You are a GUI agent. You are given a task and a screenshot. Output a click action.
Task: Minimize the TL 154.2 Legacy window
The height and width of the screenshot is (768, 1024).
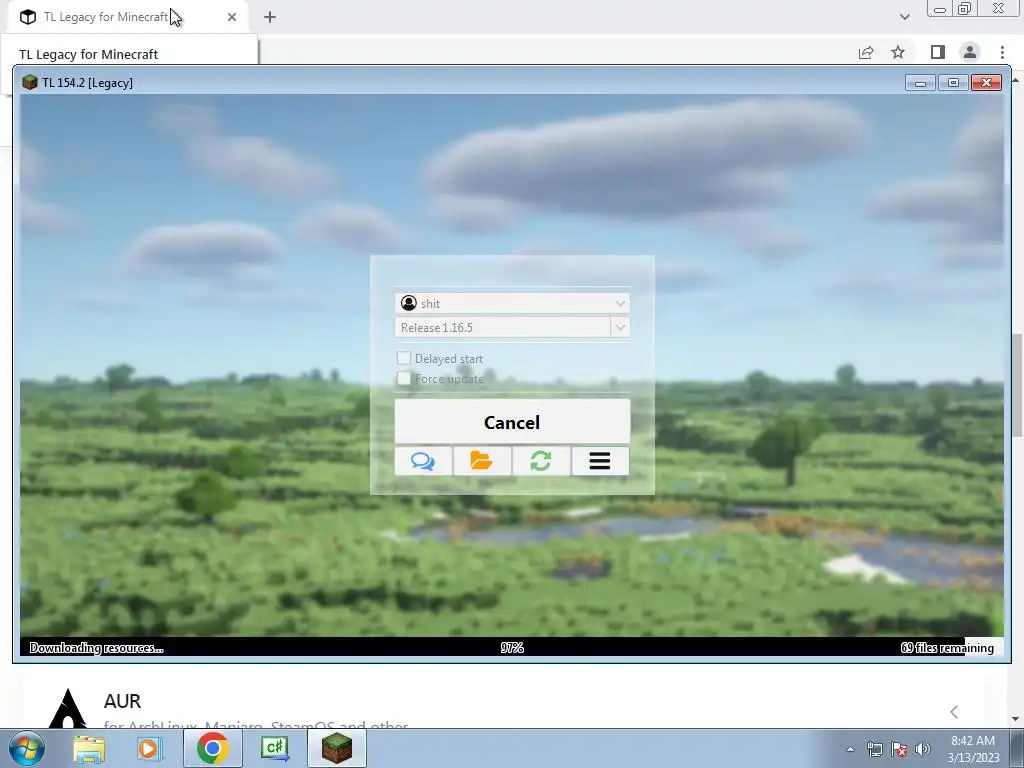point(921,82)
